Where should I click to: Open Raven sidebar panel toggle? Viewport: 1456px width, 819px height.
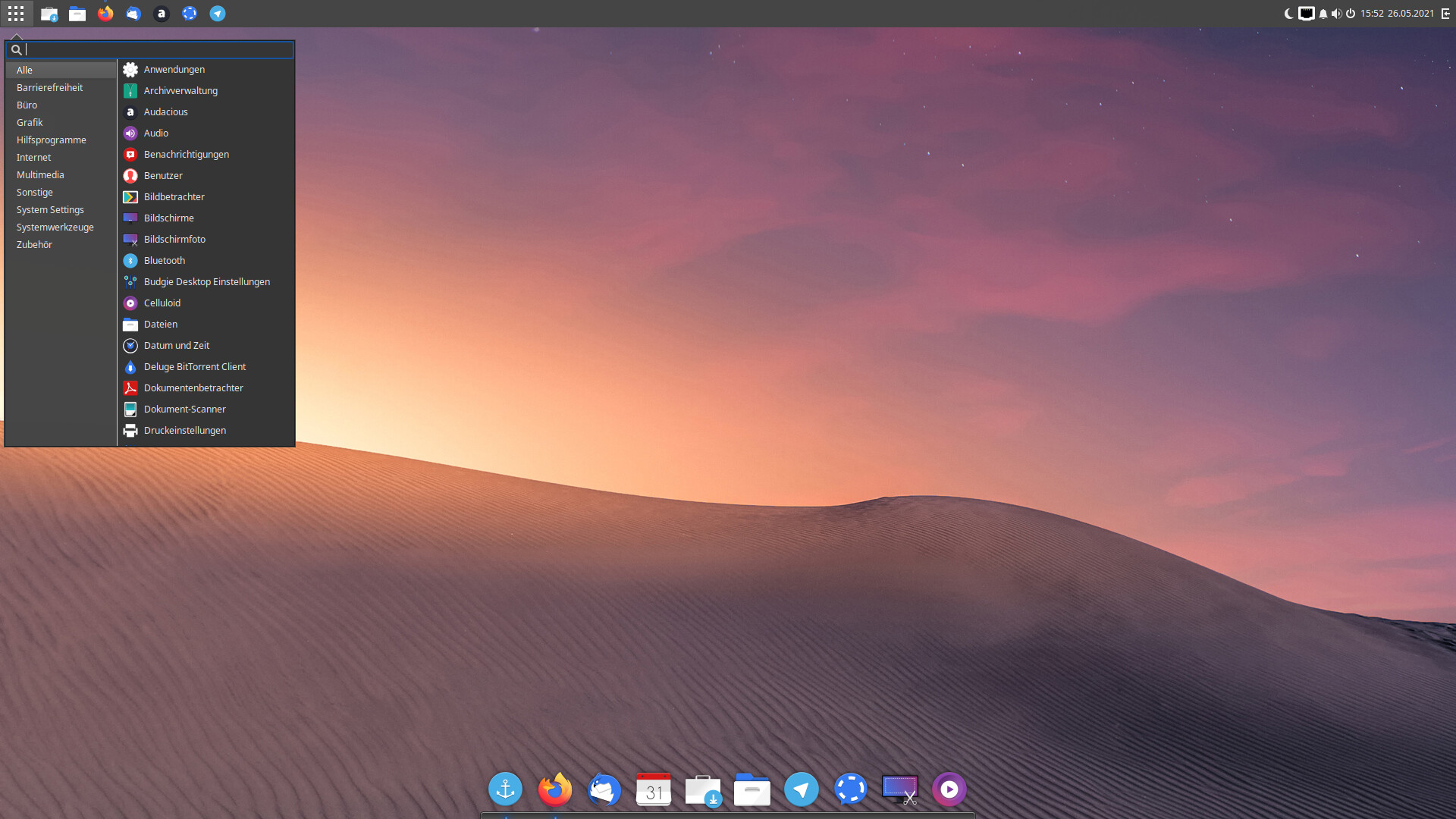(x=1445, y=14)
